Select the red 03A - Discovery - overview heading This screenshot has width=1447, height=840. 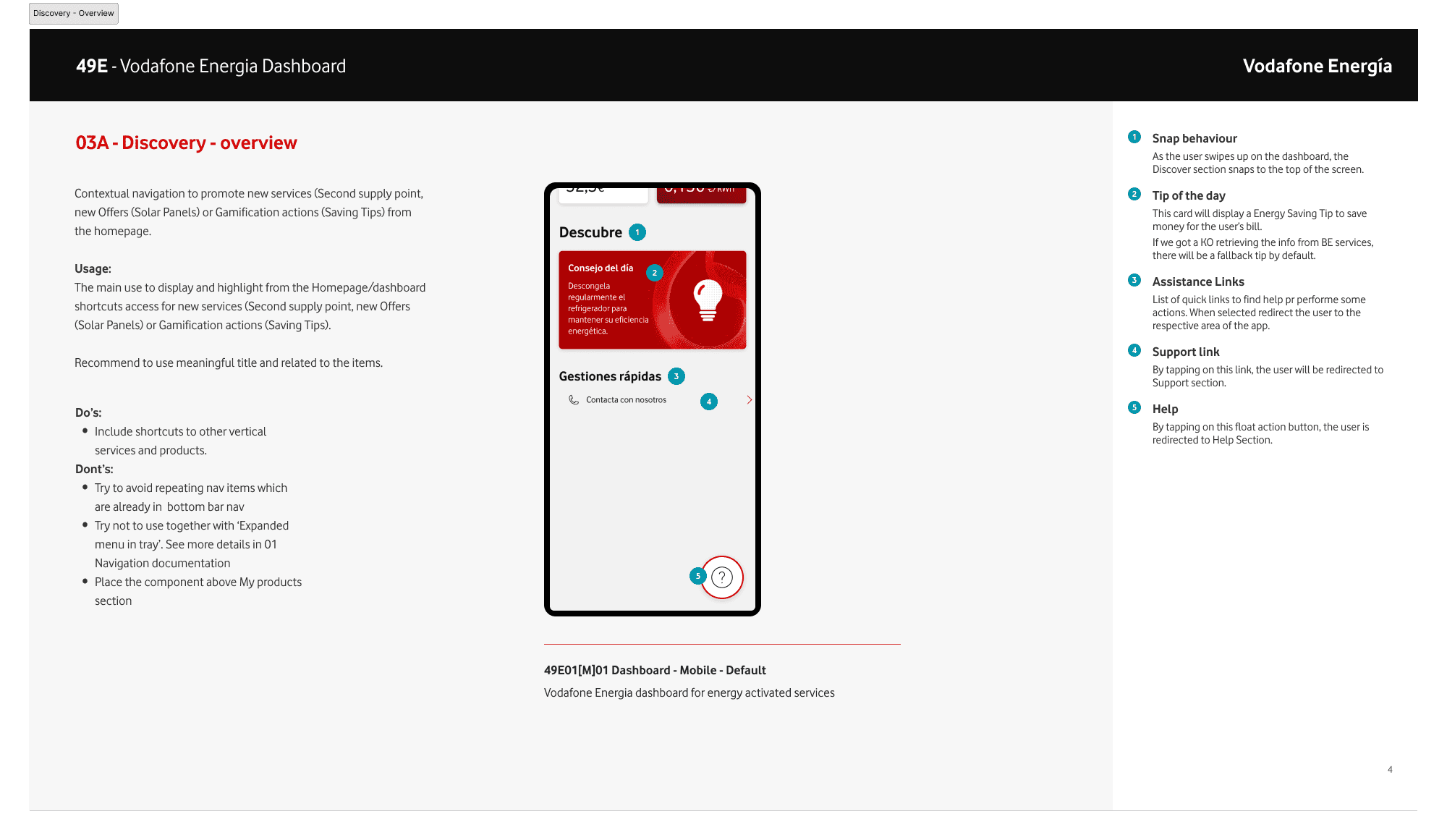(x=187, y=143)
